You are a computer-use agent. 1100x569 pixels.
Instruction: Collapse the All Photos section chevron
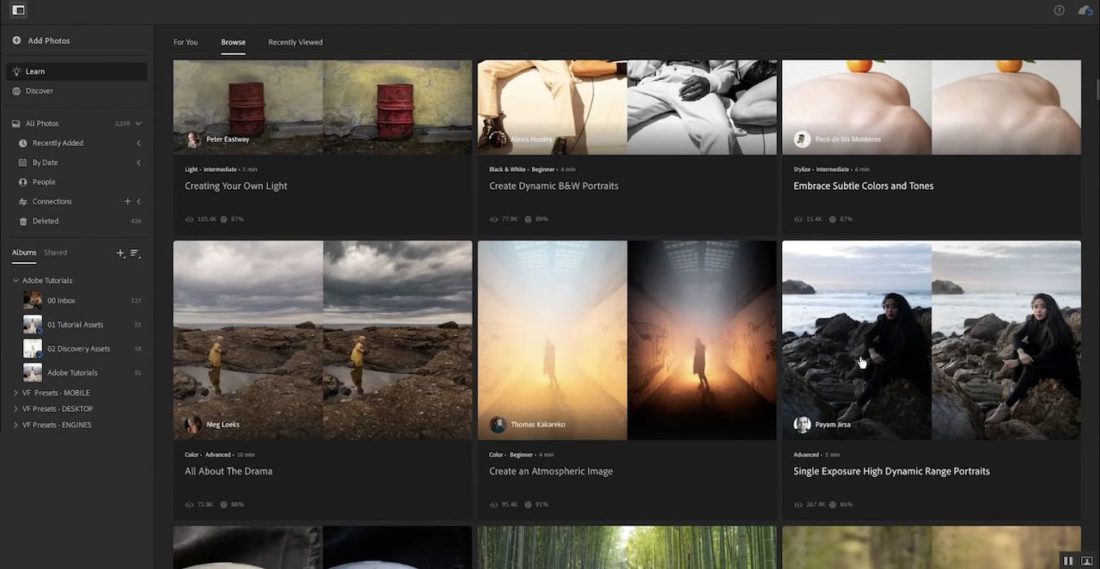point(138,124)
